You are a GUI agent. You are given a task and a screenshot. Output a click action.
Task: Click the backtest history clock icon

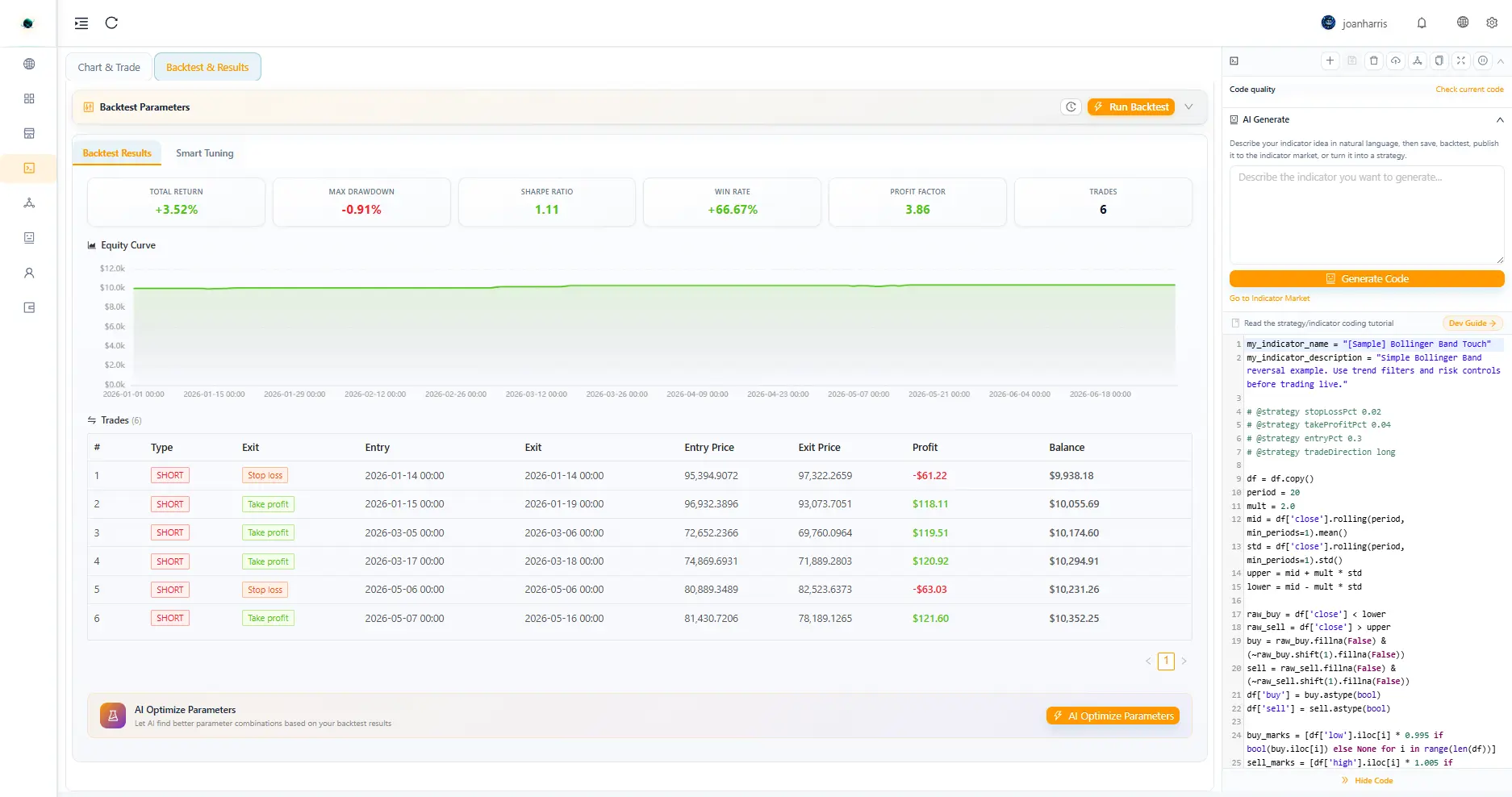[x=1071, y=106]
